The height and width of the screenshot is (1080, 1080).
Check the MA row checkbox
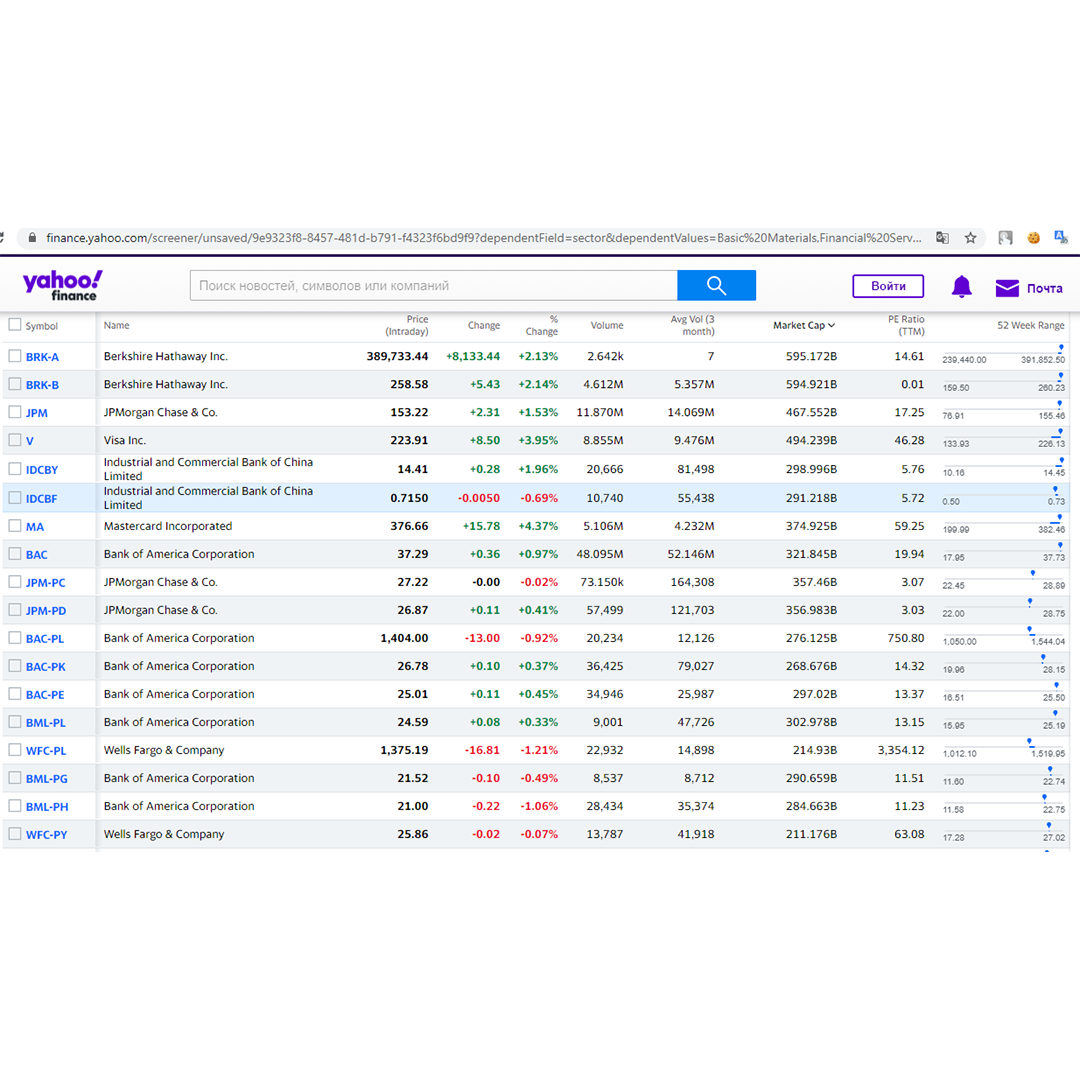pos(14,526)
